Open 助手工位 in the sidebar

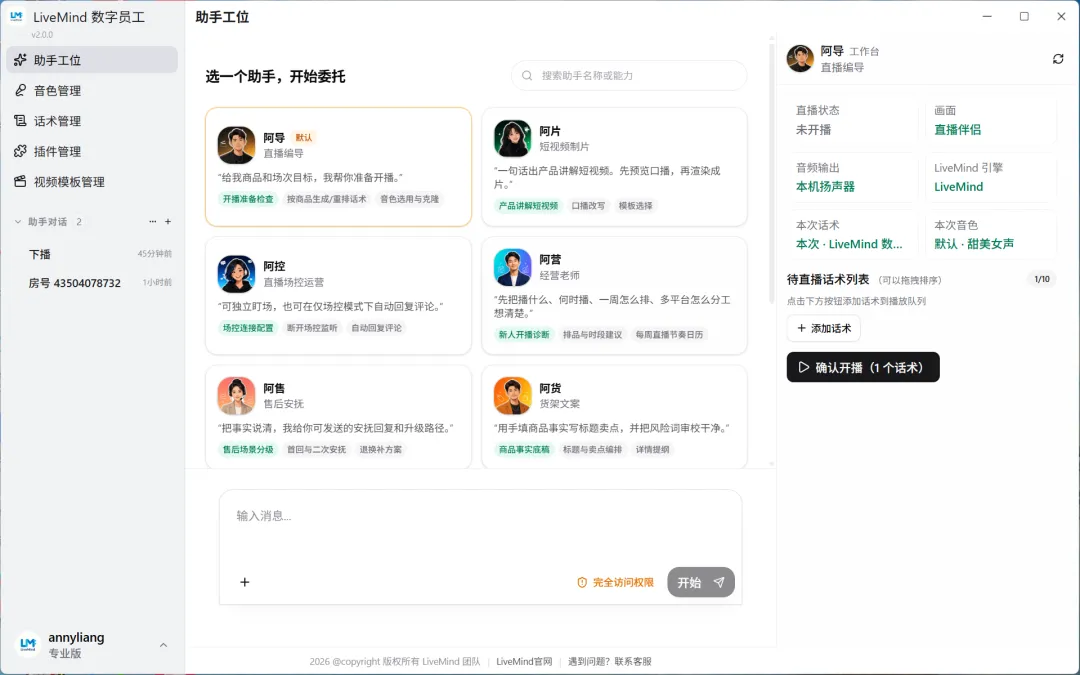(x=92, y=60)
